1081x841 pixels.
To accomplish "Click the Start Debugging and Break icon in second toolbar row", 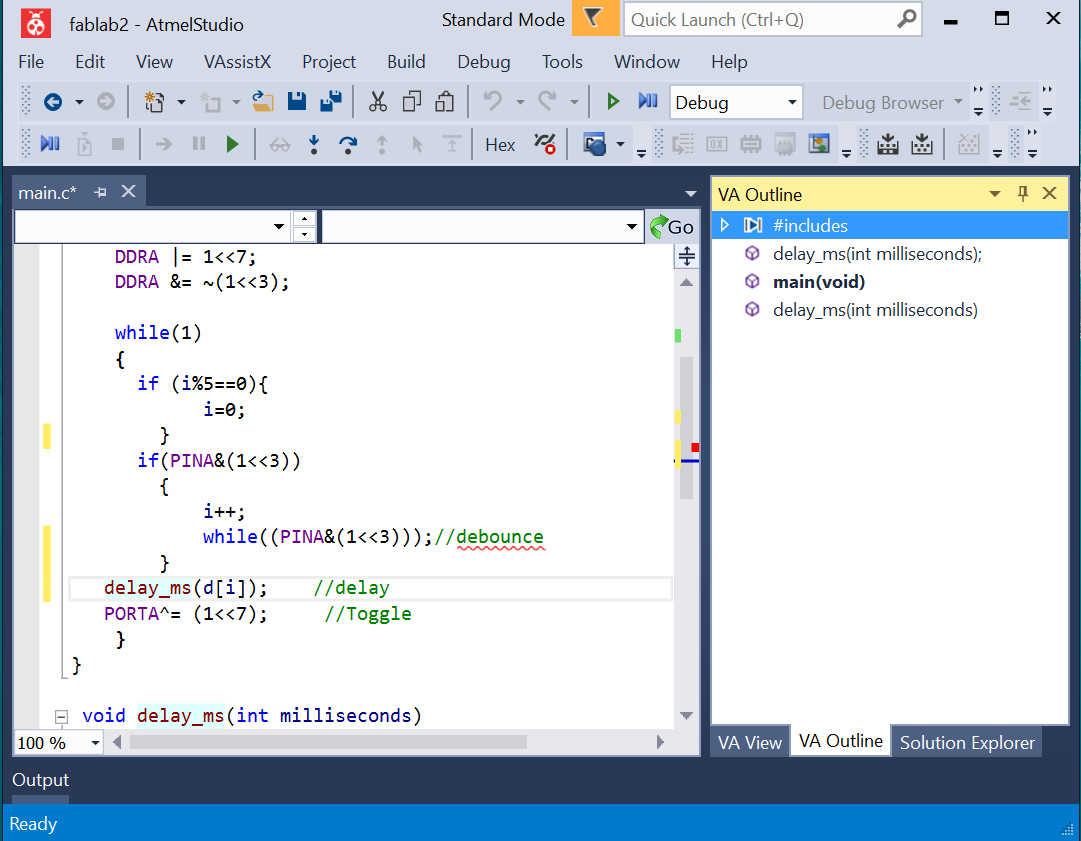I will pos(50,143).
